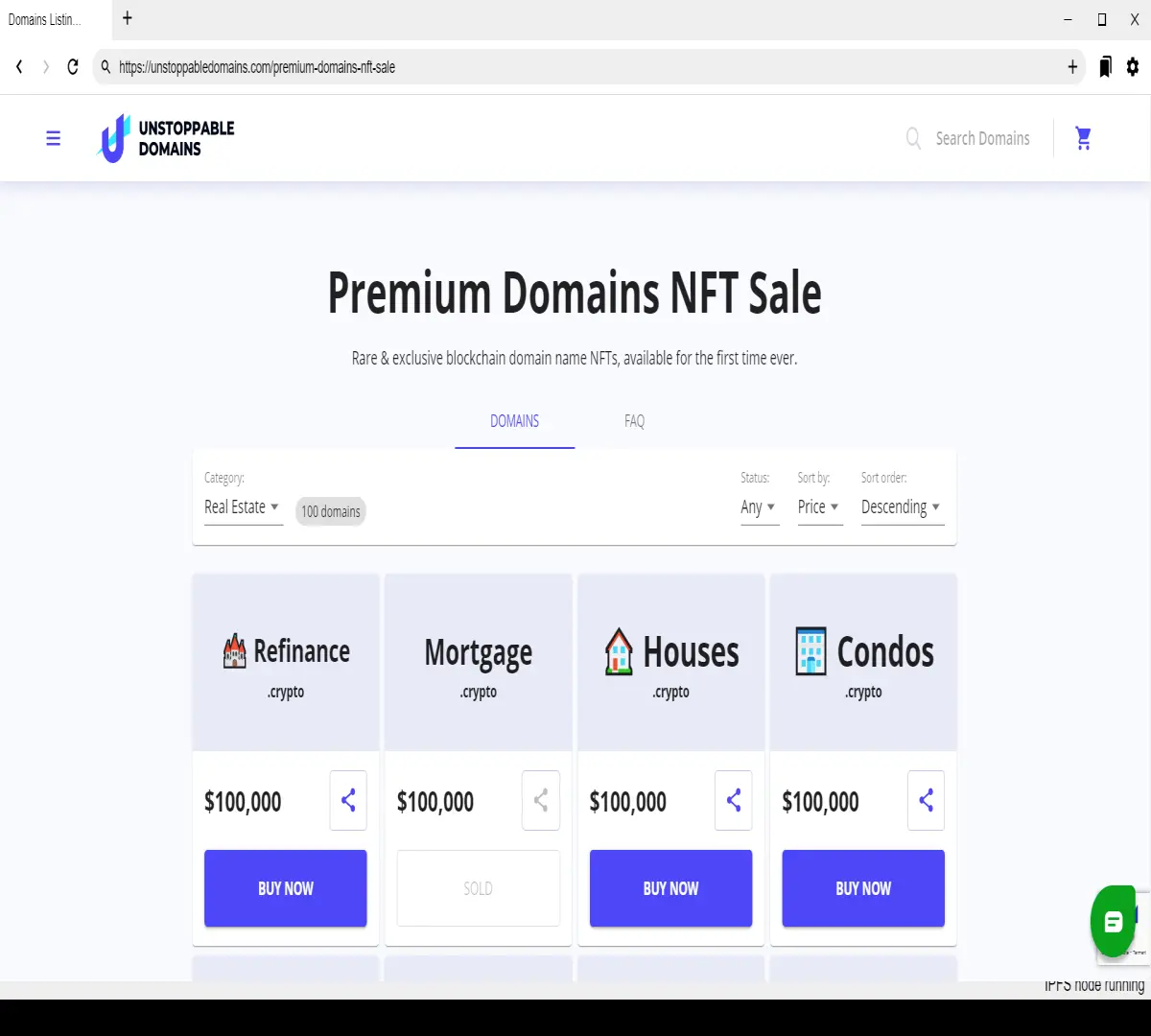Viewport: 1151px width, 1036px height.
Task: Click the Unstoppable Domains logo
Action: 167,138
